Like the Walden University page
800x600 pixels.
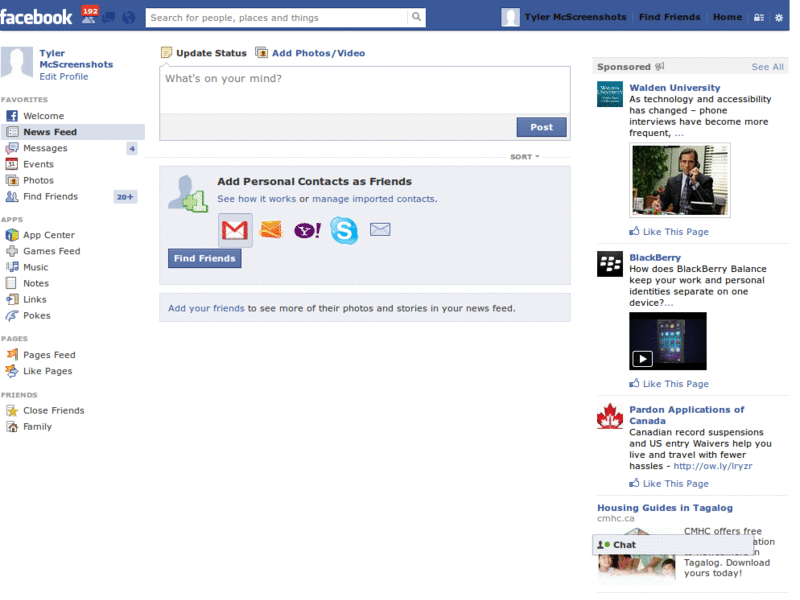669,232
